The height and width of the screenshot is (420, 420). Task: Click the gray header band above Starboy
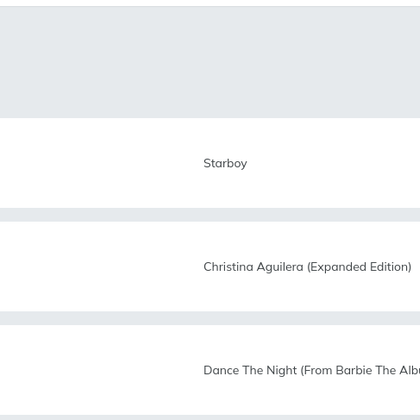(x=210, y=62)
